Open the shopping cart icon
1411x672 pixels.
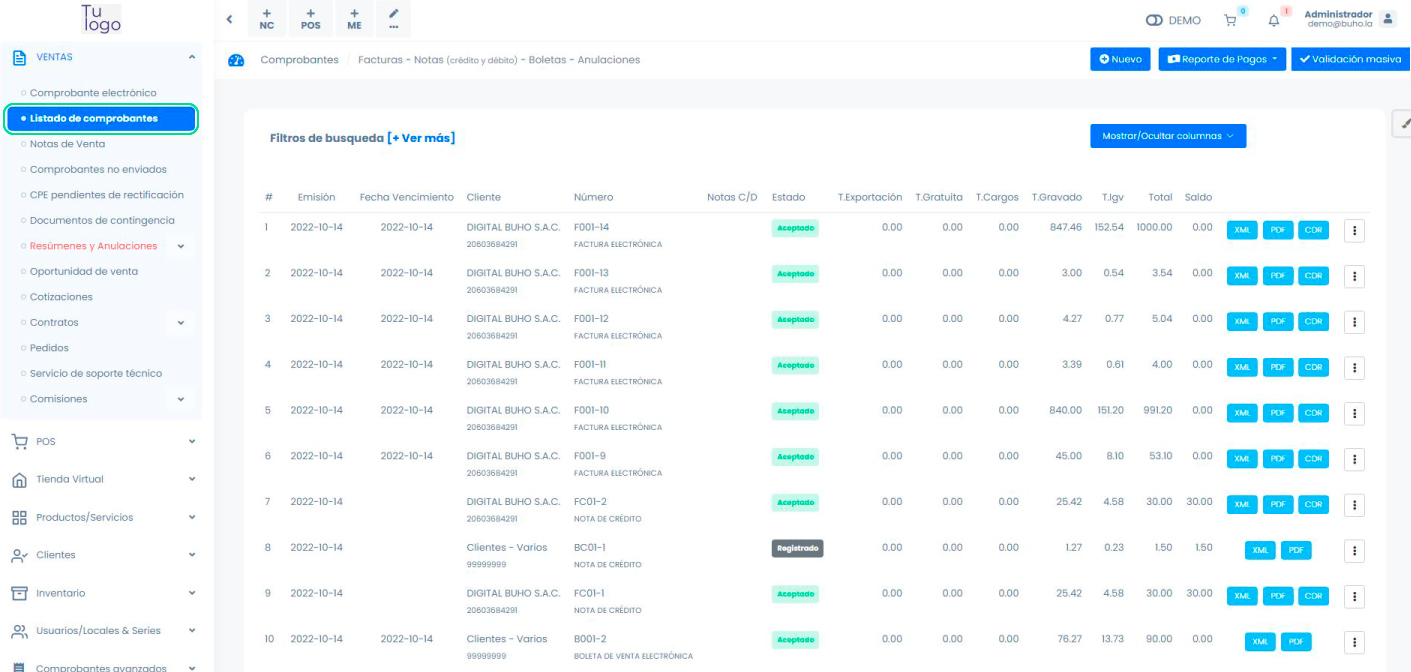click(x=1230, y=20)
